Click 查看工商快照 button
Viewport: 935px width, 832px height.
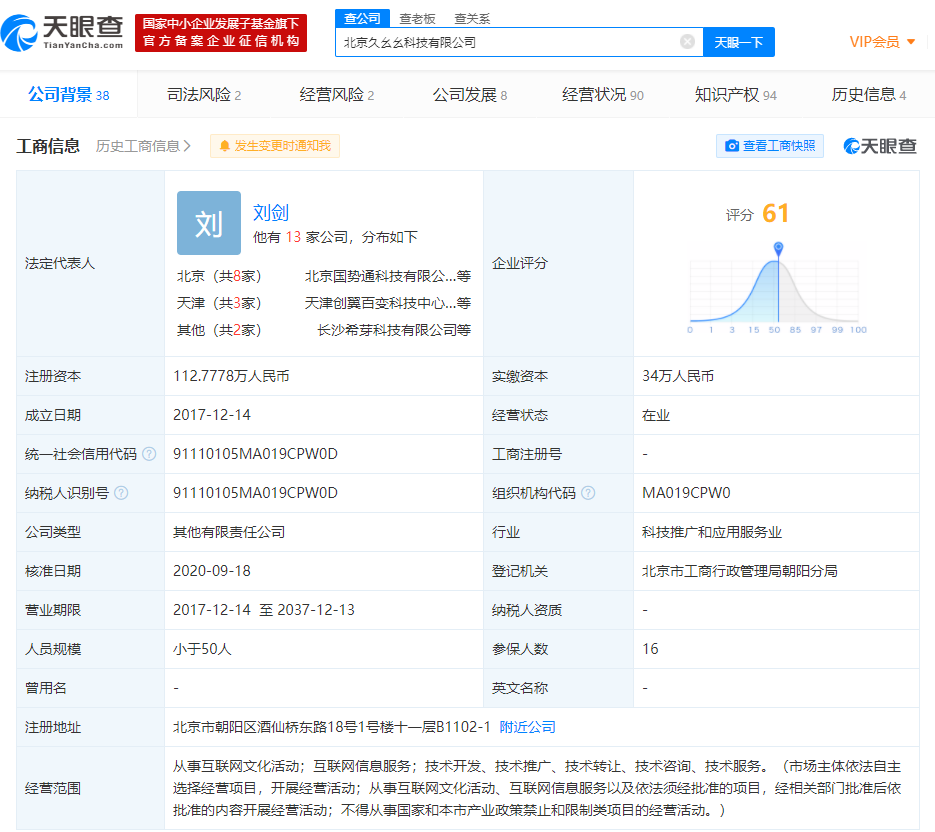pyautogui.click(x=769, y=146)
